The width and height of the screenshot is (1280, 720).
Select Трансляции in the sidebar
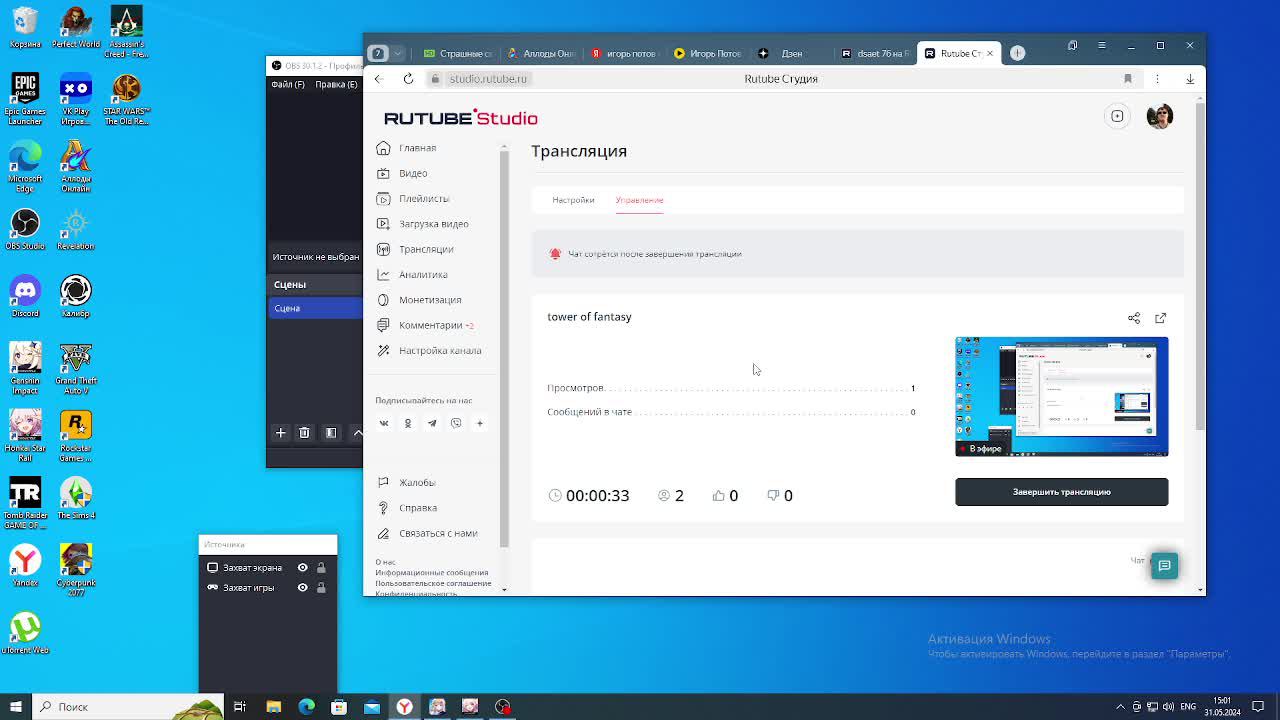[x=425, y=249]
